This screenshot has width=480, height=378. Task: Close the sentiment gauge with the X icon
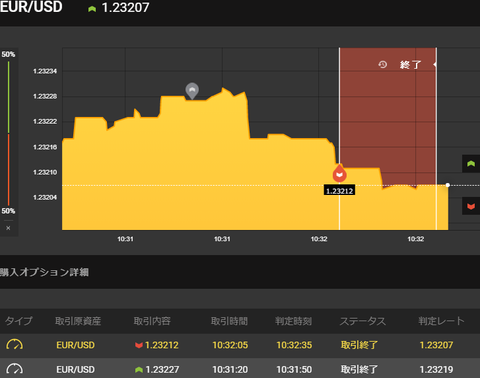8,228
